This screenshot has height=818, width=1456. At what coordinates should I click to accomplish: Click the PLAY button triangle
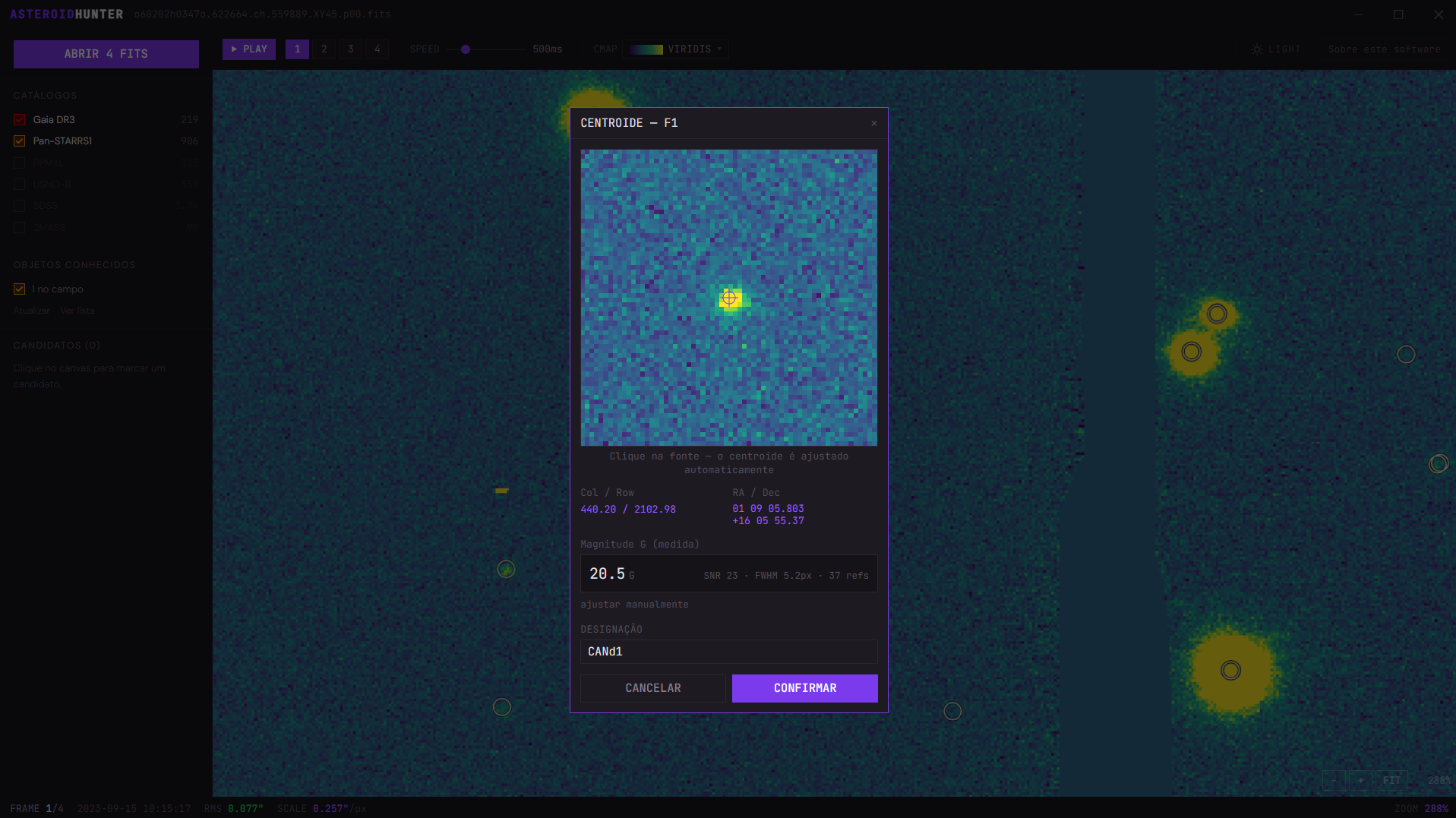coord(235,49)
